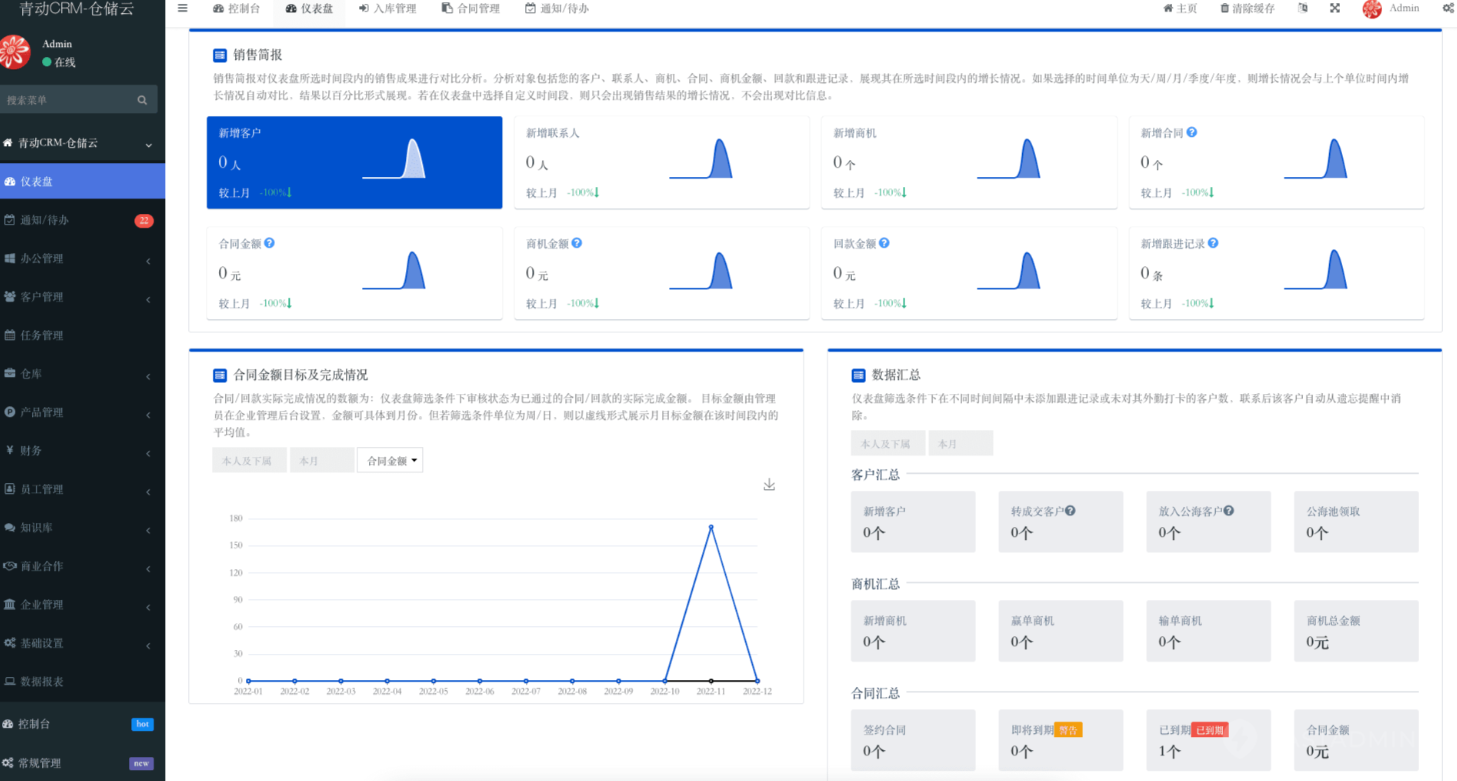The image size is (1457, 781).
Task: Click the 清除缓存 button
Action: 1247,9
